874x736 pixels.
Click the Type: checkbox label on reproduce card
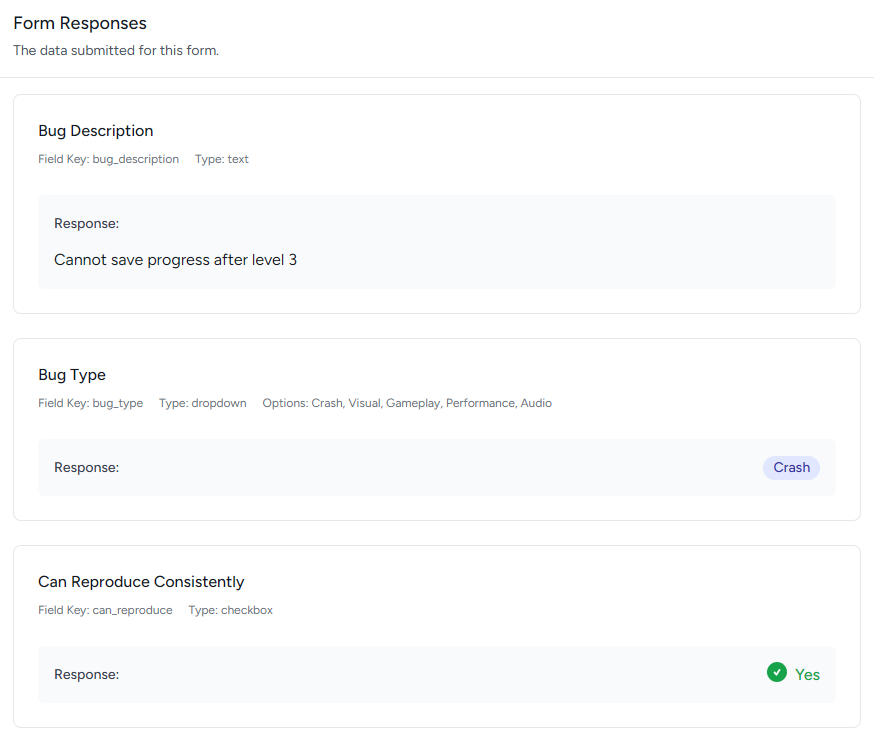230,610
